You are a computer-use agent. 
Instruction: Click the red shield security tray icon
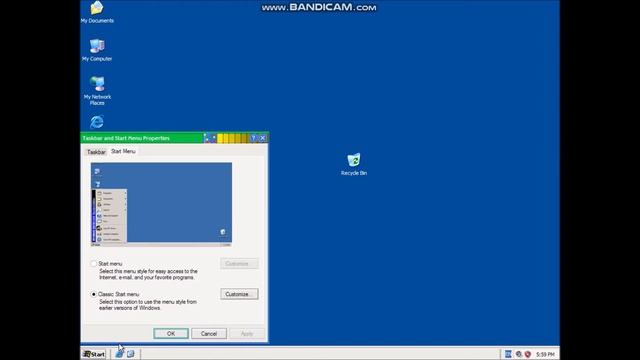coord(528,354)
